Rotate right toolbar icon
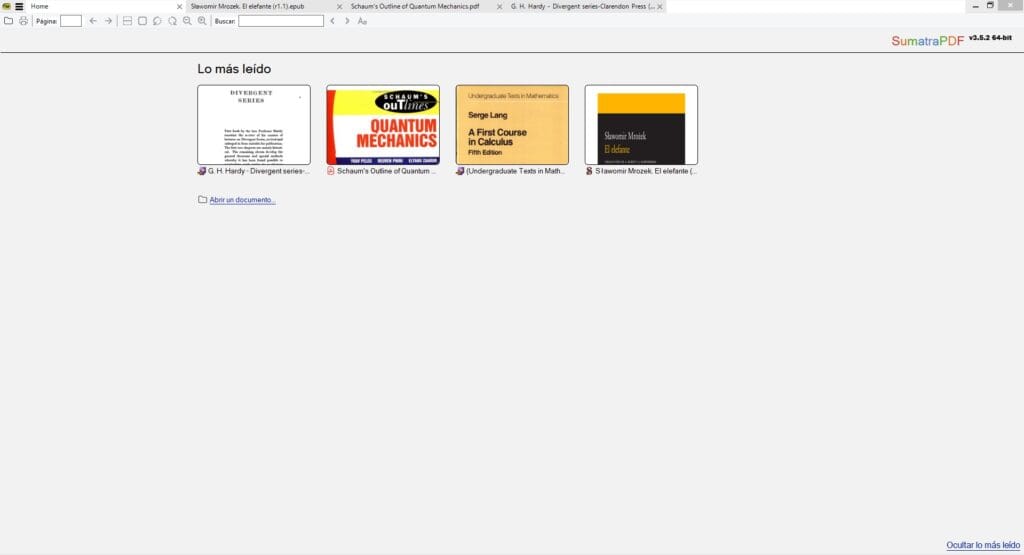This screenshot has height=555, width=1024. pyautogui.click(x=172, y=21)
